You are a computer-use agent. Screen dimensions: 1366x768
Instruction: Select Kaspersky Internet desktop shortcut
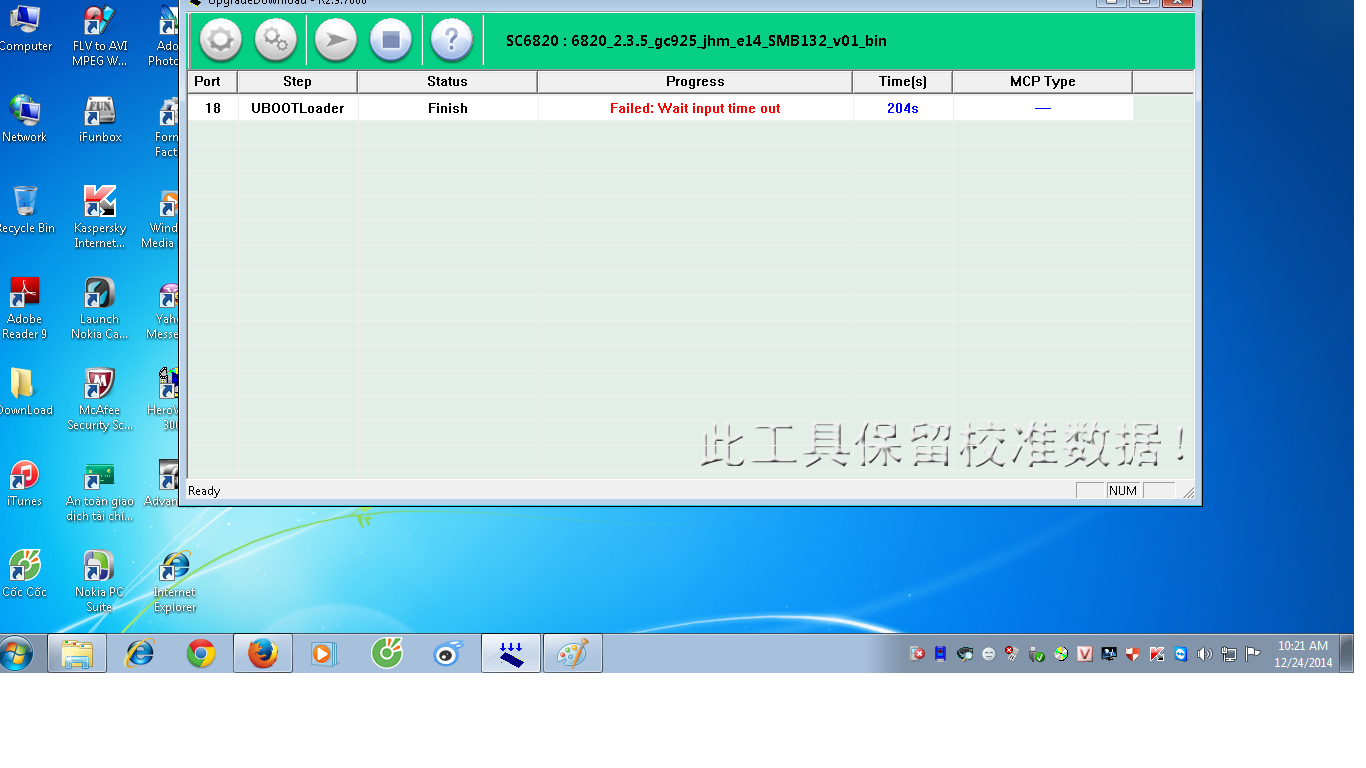100,217
